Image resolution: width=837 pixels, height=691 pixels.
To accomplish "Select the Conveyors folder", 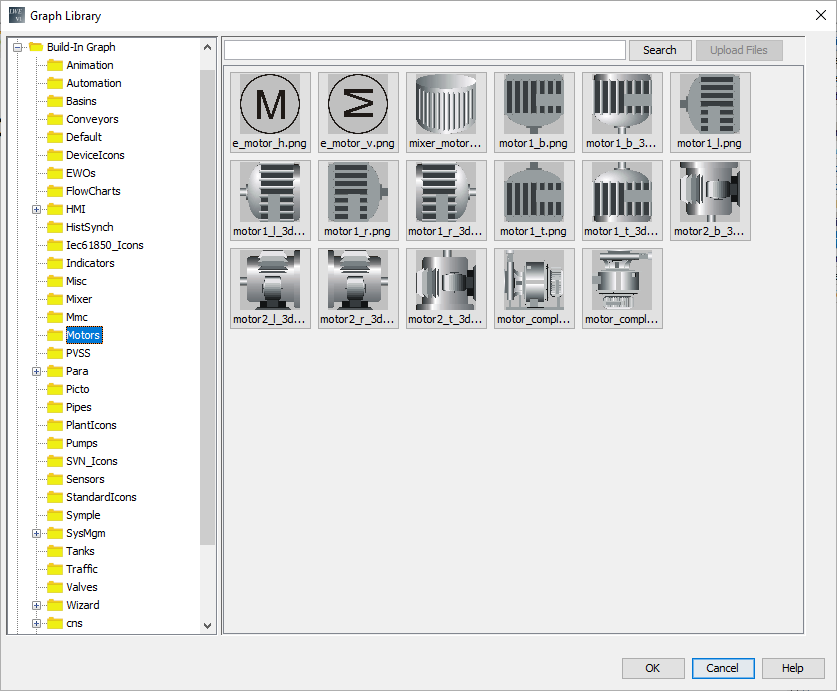I will (x=92, y=119).
